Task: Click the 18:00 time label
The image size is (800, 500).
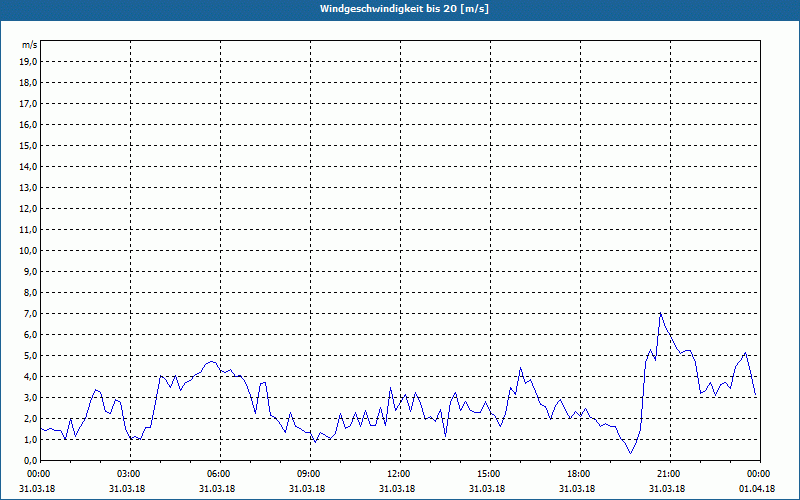Action: 580,474
